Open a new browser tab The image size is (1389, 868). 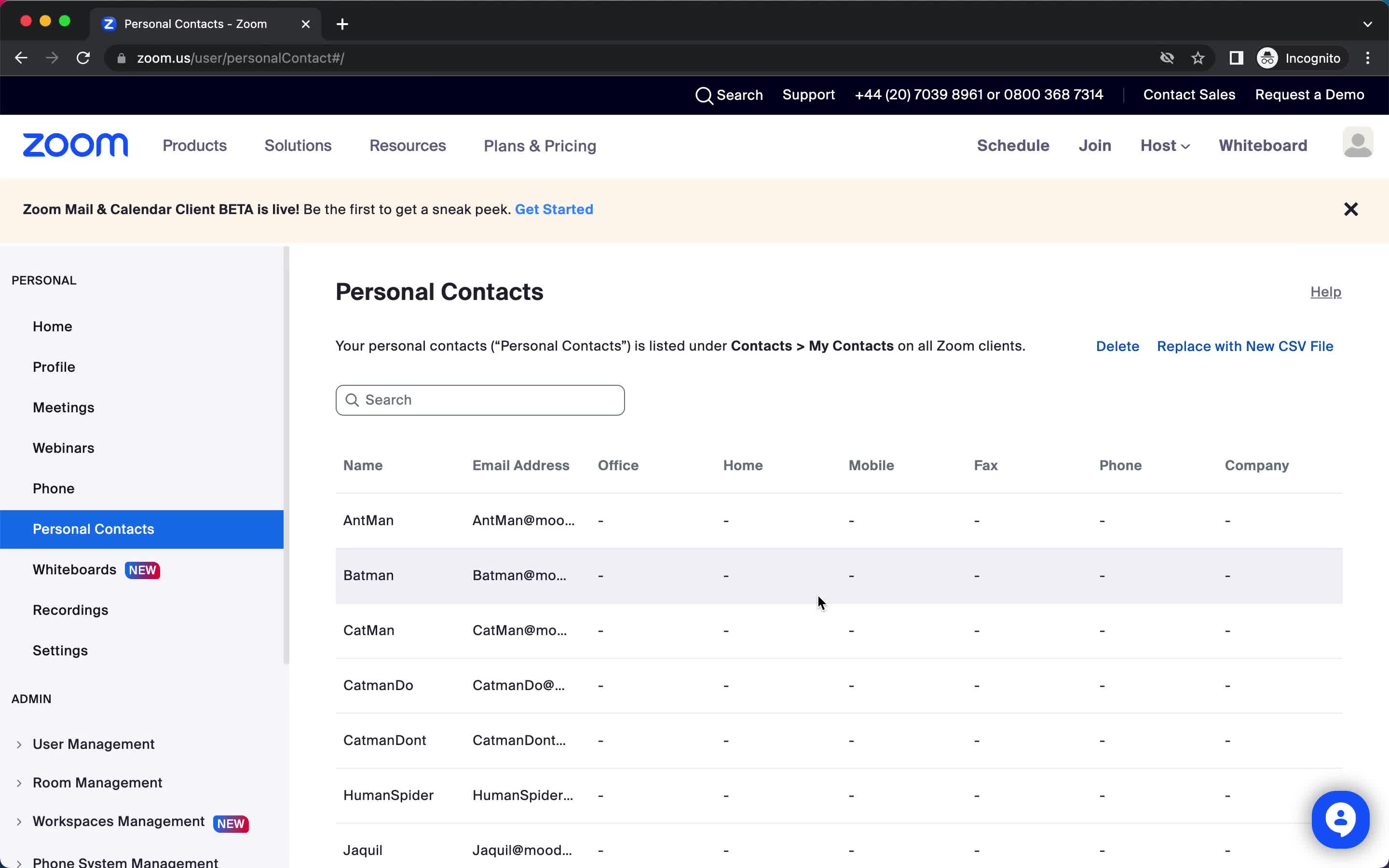coord(342,24)
